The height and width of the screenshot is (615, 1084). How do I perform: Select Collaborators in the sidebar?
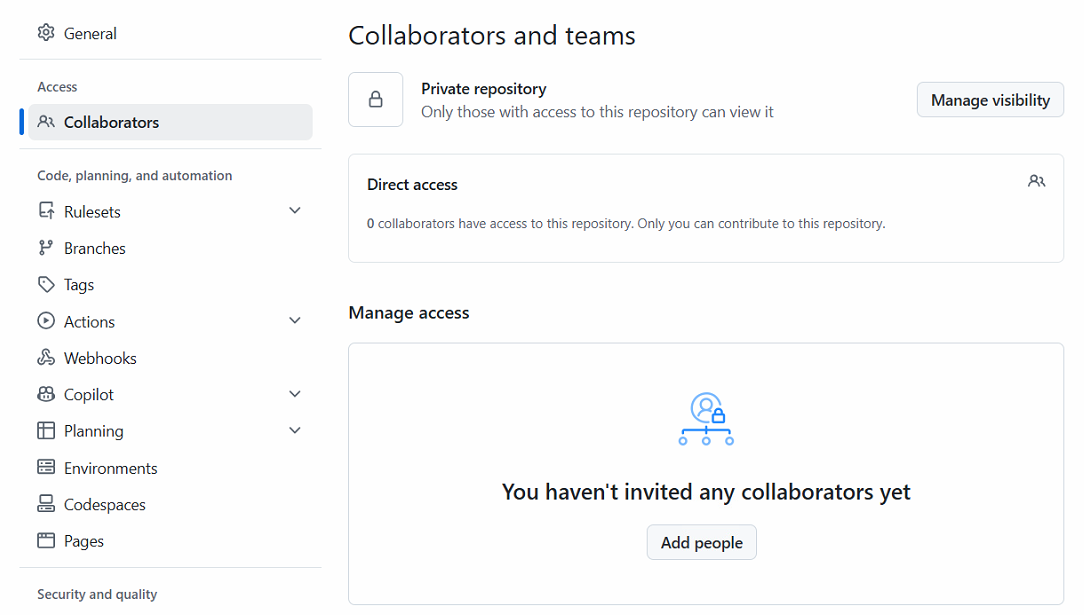coord(170,122)
